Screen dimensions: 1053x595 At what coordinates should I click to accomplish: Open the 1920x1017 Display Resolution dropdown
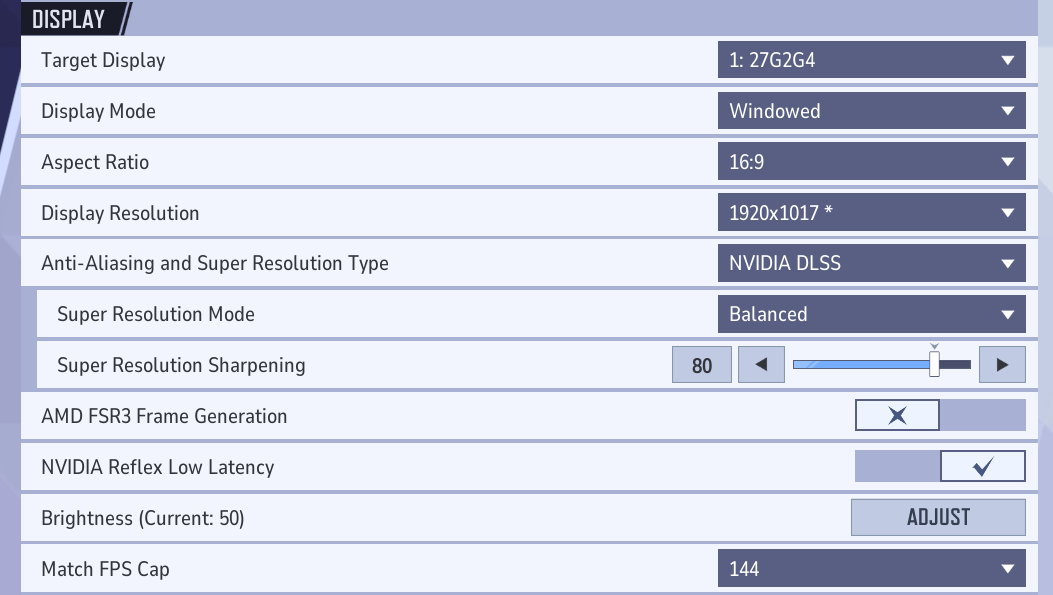tap(870, 213)
